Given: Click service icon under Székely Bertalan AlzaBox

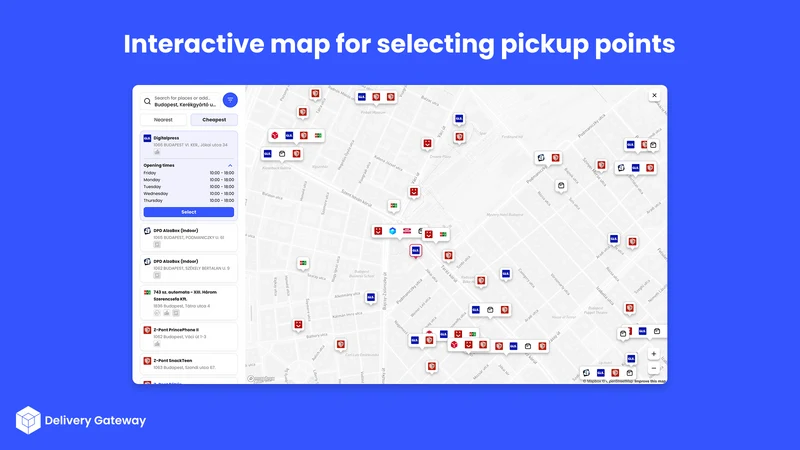Looking at the screenshot, I should (157, 276).
